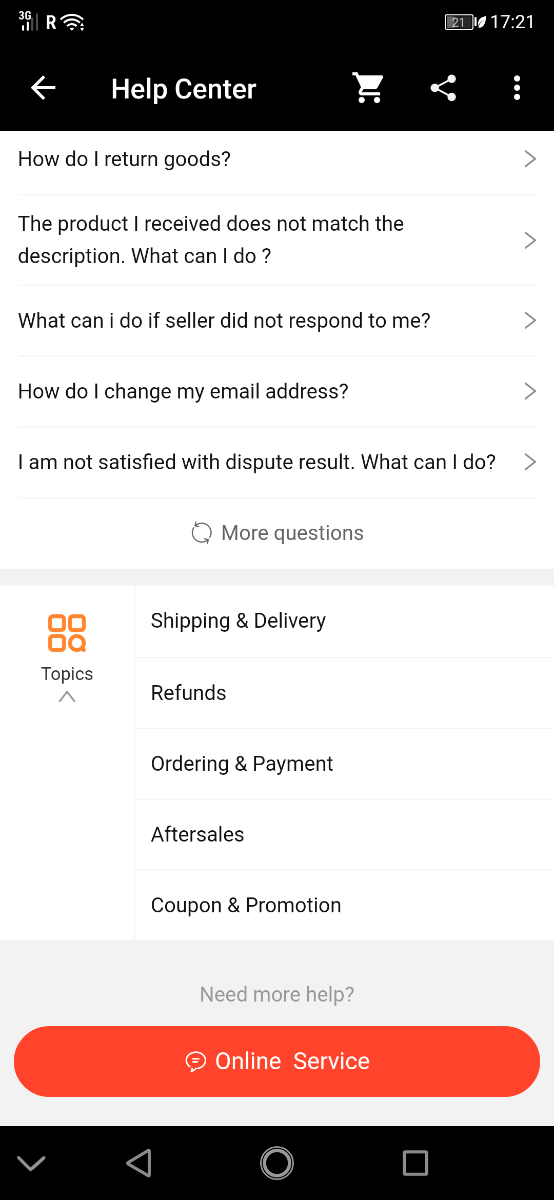Expand chevron for 'How do I return goods?'
The image size is (554, 1200).
[530, 159]
